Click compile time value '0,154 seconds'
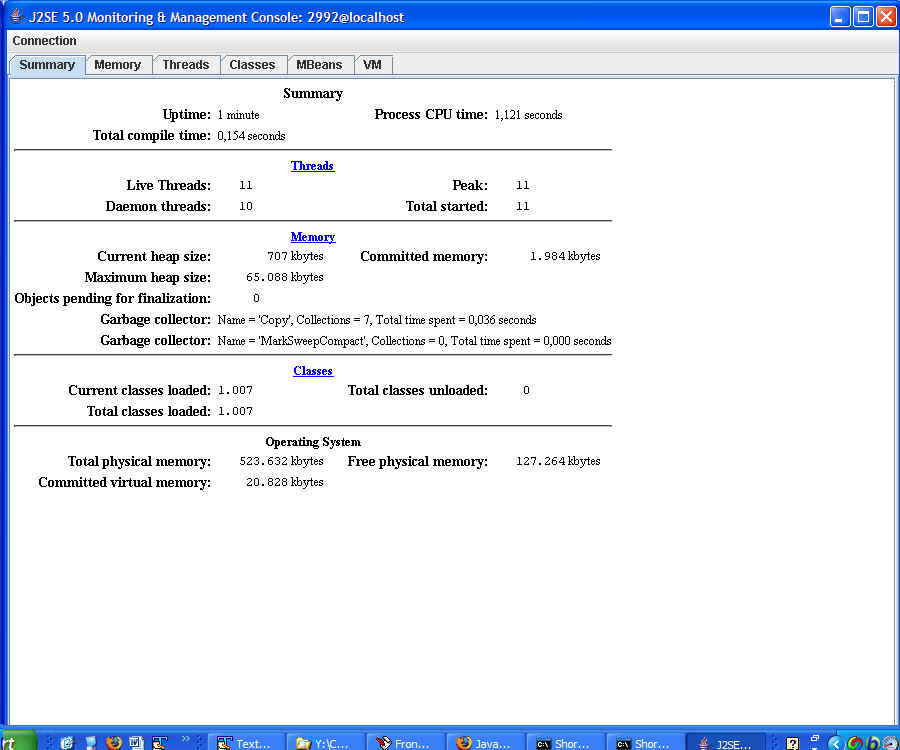The width and height of the screenshot is (900, 750). pos(251,136)
